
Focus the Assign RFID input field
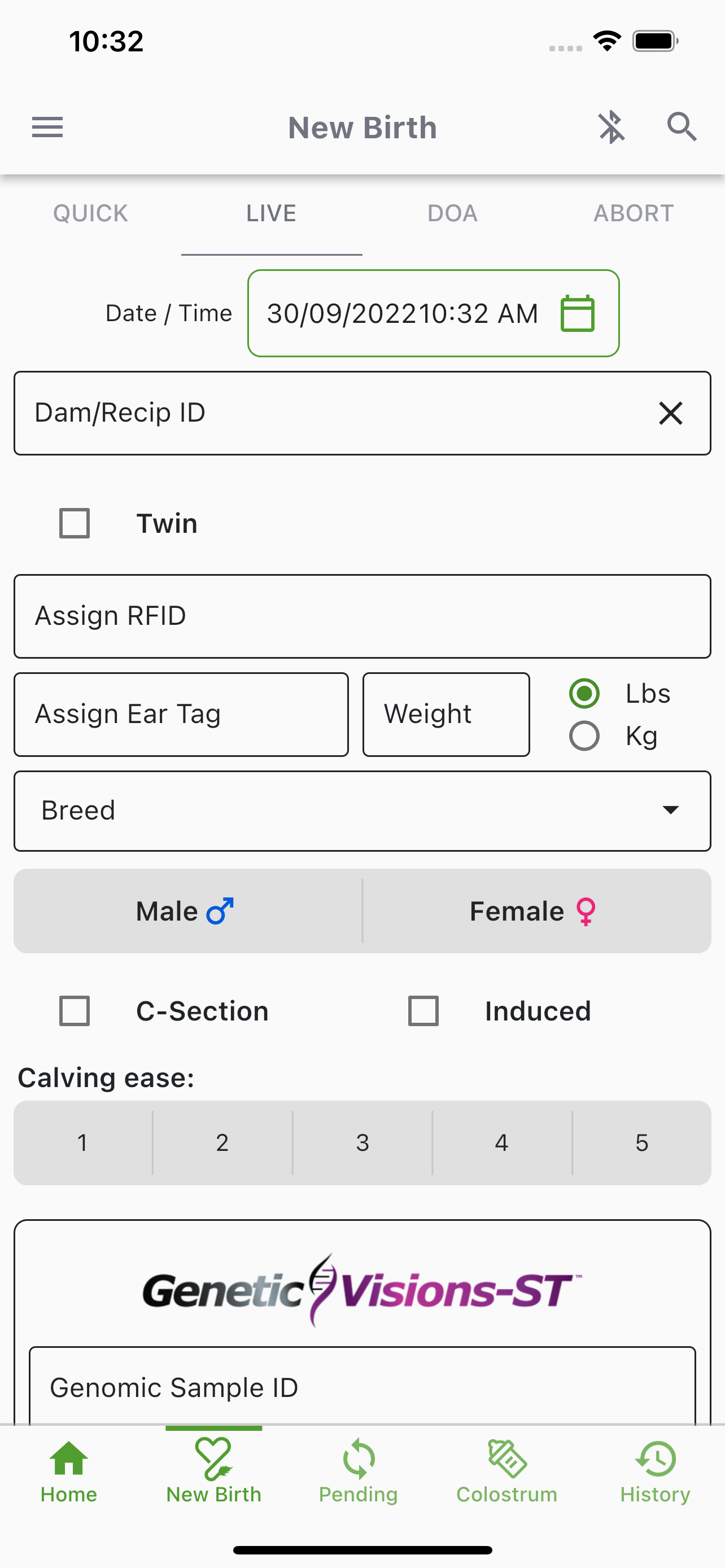pos(362,616)
